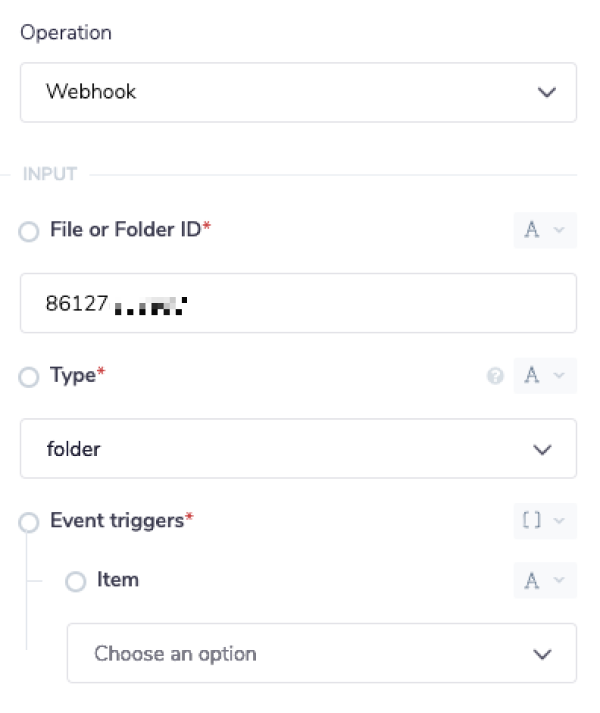This screenshot has width=600, height=713.
Task: Click the Event triggers label
Action: (117, 521)
